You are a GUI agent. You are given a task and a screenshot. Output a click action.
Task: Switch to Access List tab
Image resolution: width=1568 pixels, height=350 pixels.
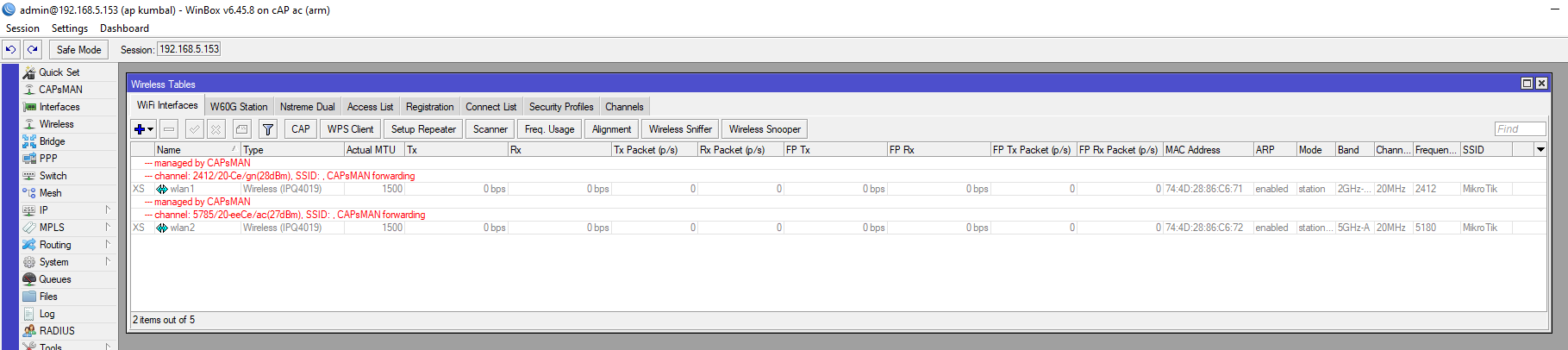pyautogui.click(x=370, y=107)
